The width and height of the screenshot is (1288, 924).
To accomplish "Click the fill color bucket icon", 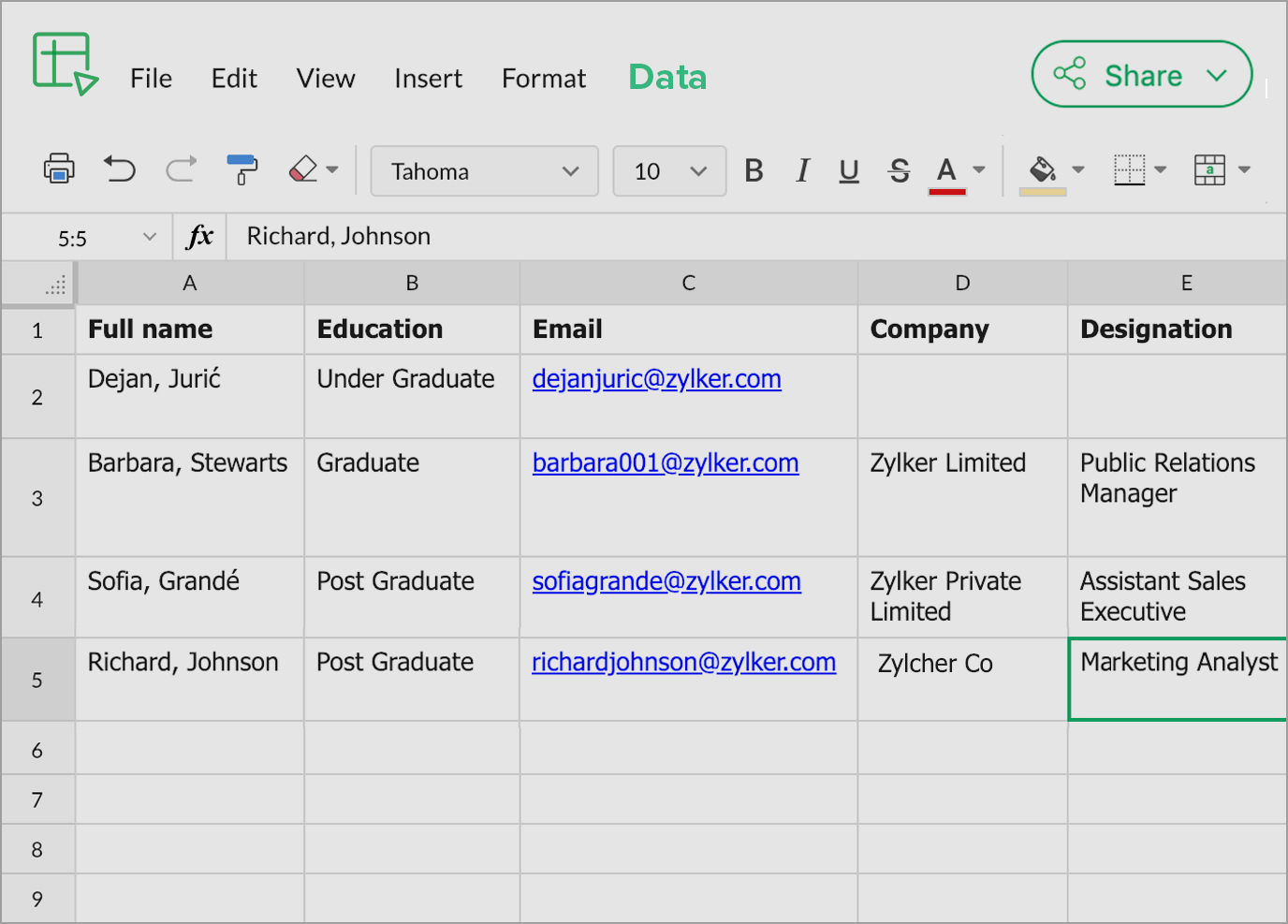I will point(1042,170).
